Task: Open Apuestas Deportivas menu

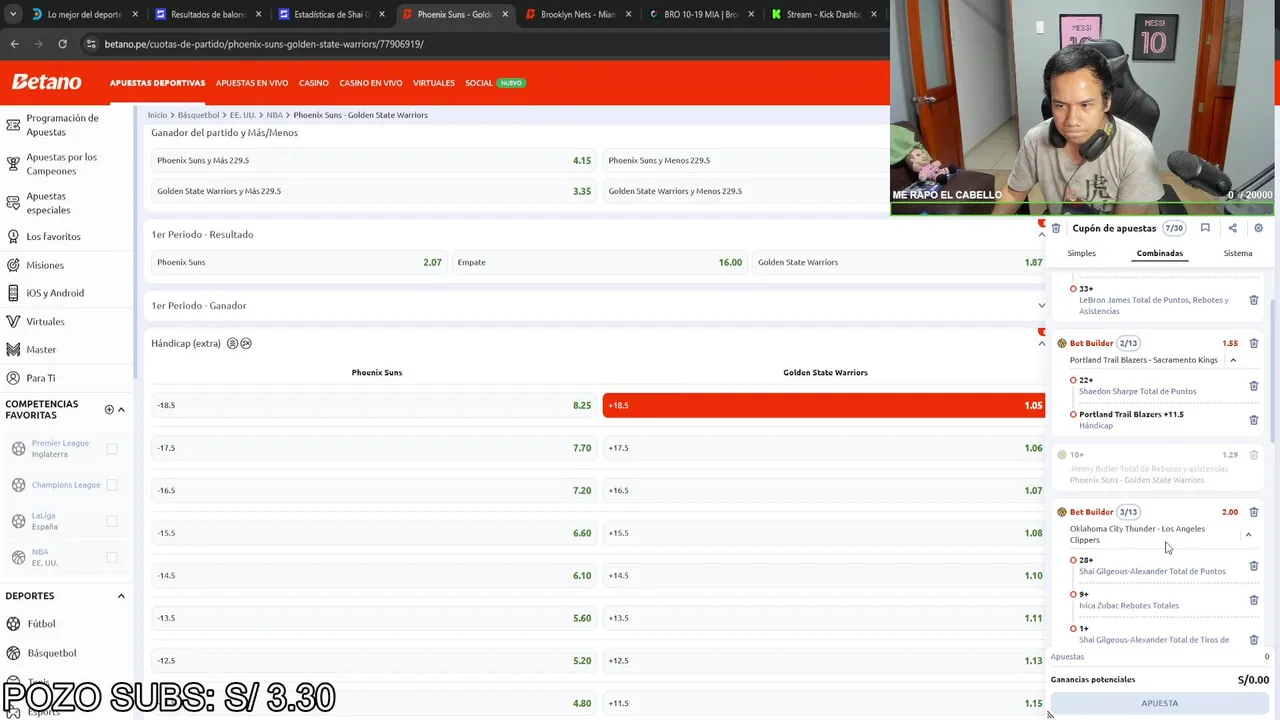Action: (x=157, y=83)
